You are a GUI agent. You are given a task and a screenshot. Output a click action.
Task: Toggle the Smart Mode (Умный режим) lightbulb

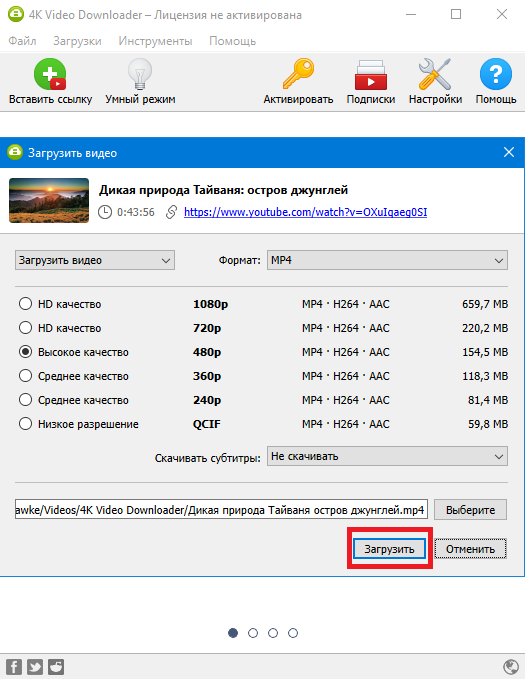point(140,74)
